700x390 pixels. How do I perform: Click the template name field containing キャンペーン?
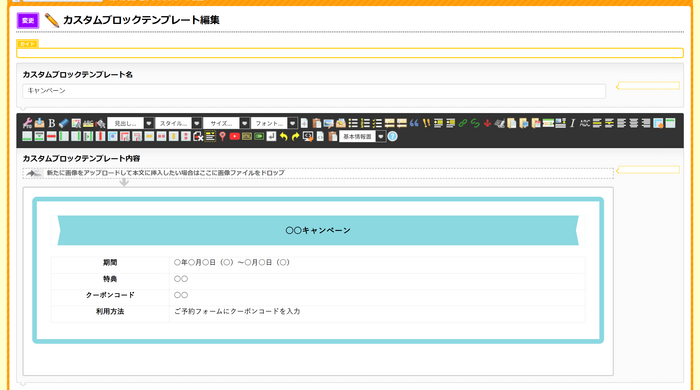[x=314, y=91]
